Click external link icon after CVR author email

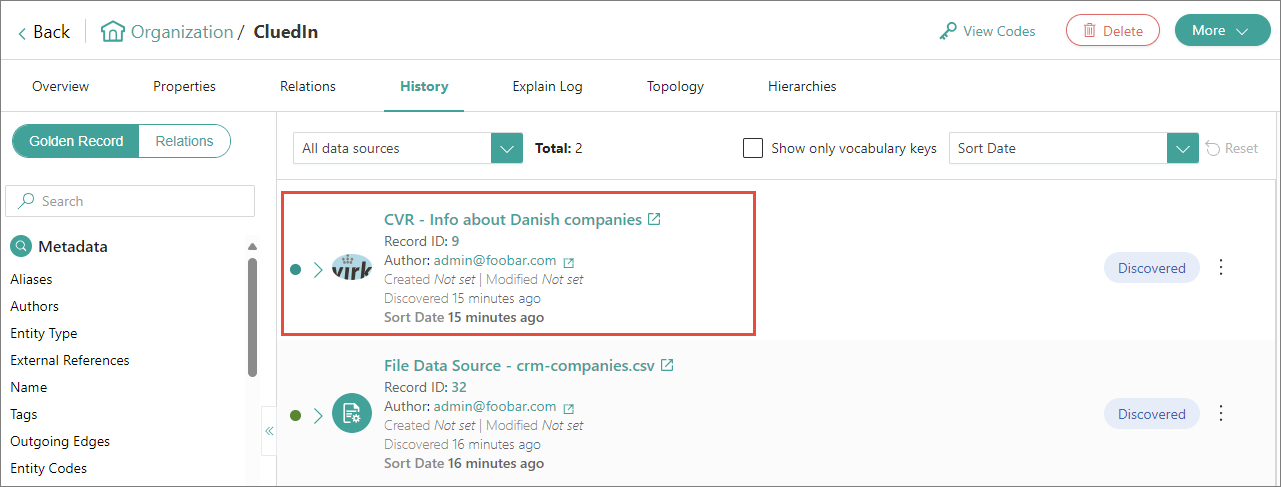tap(569, 263)
